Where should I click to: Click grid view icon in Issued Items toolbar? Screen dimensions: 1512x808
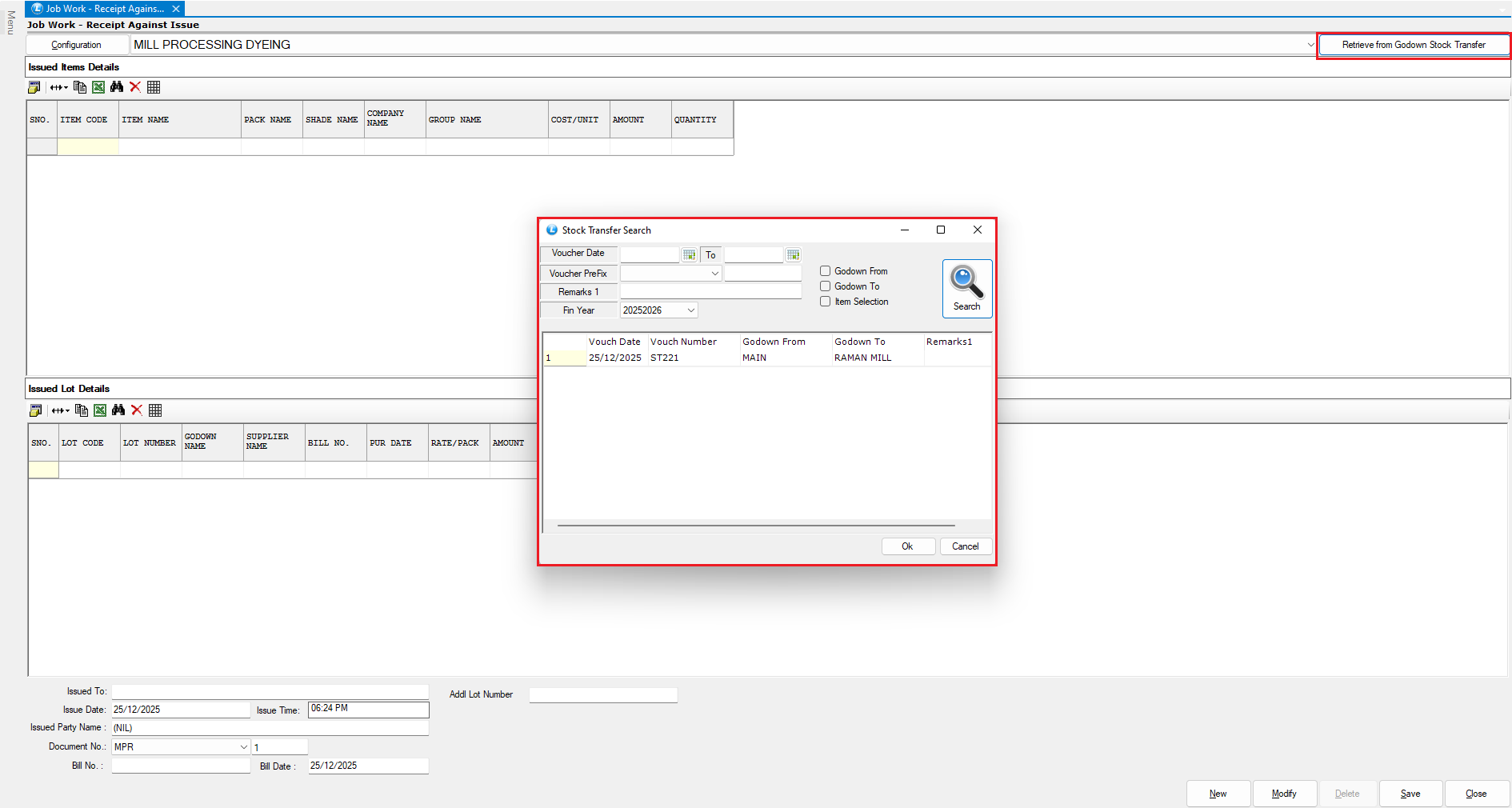pos(154,87)
